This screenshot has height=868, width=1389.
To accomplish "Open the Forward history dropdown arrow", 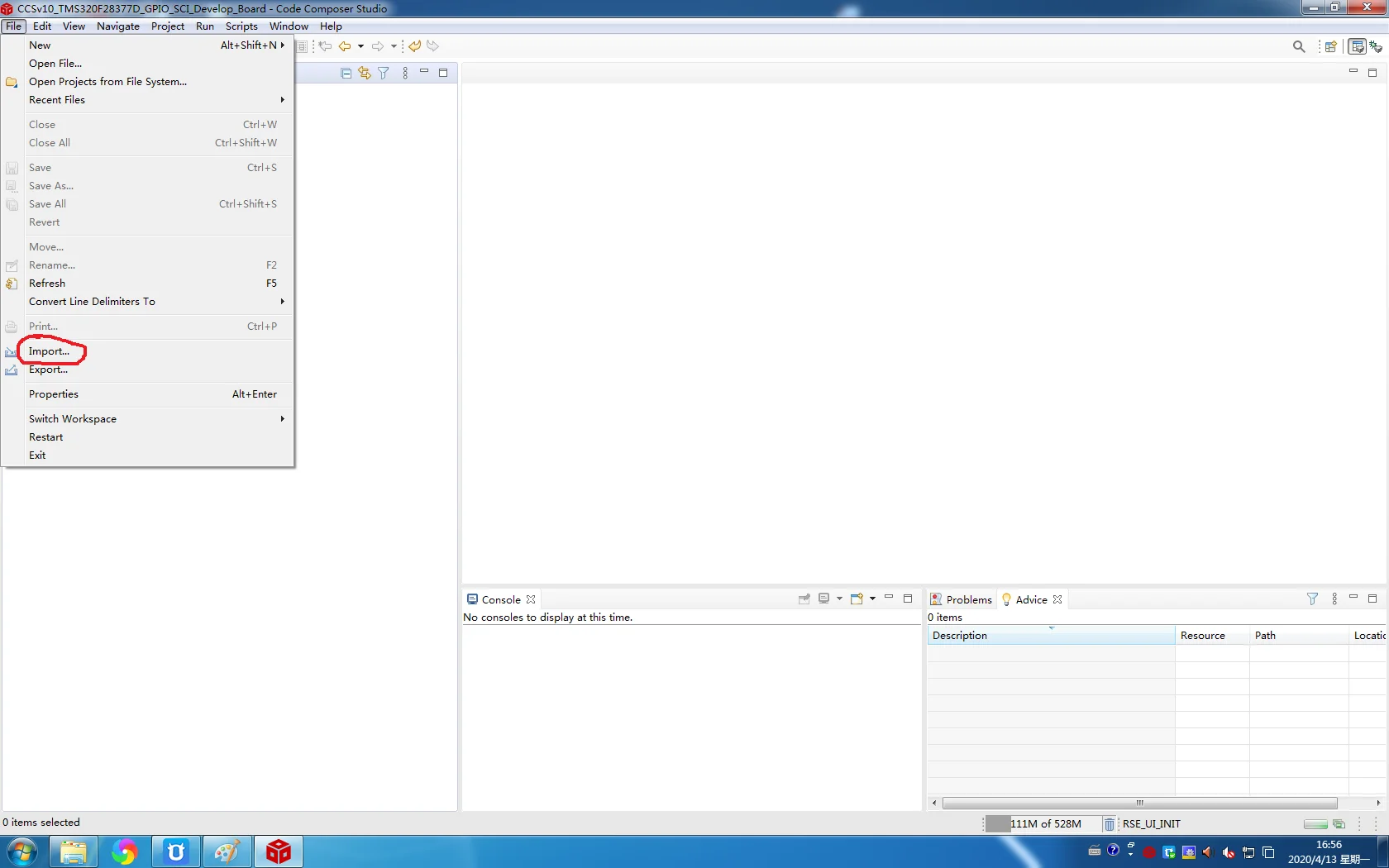I will (x=394, y=46).
